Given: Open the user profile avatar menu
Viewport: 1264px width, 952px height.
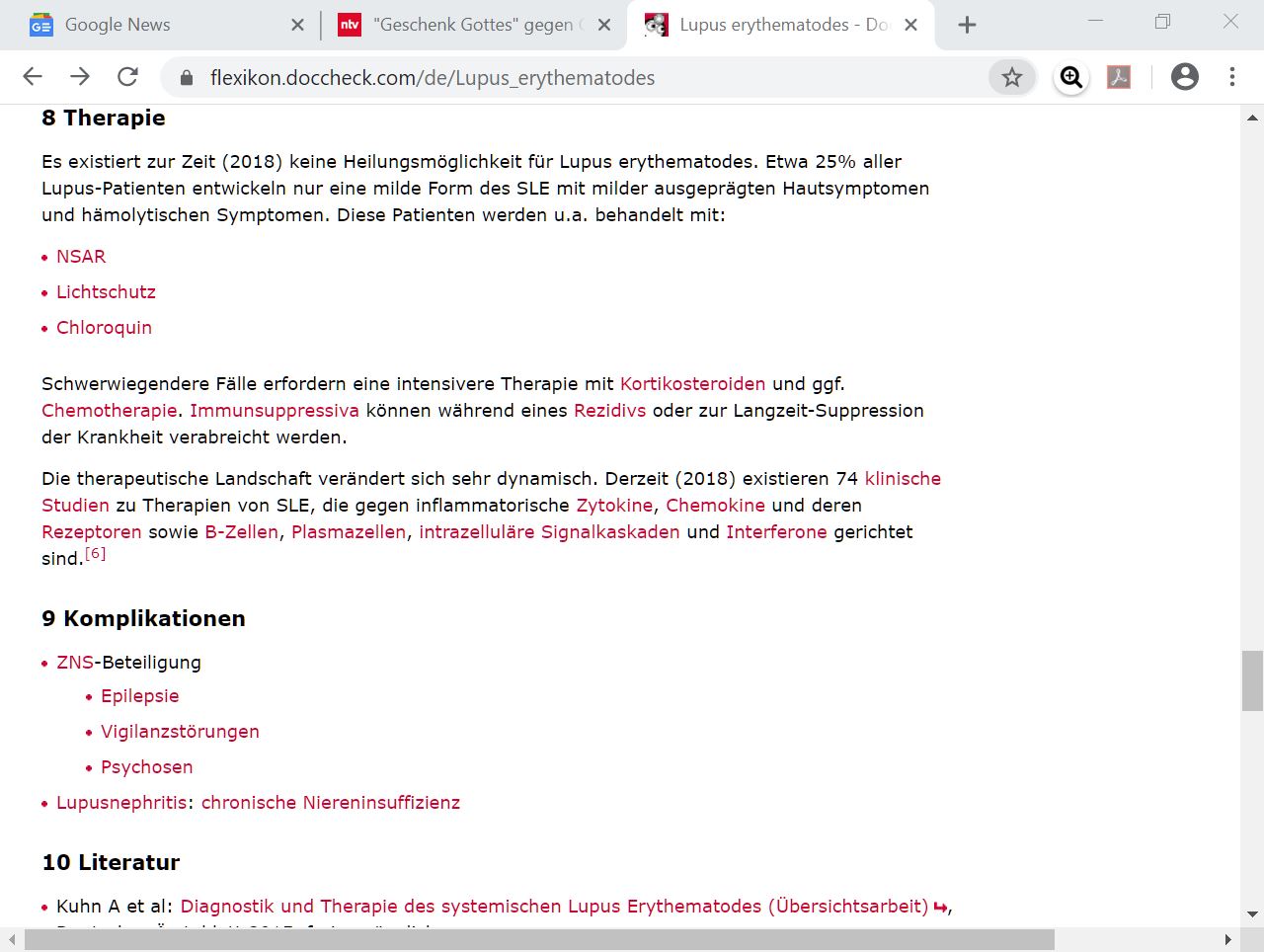Looking at the screenshot, I should tap(1184, 77).
